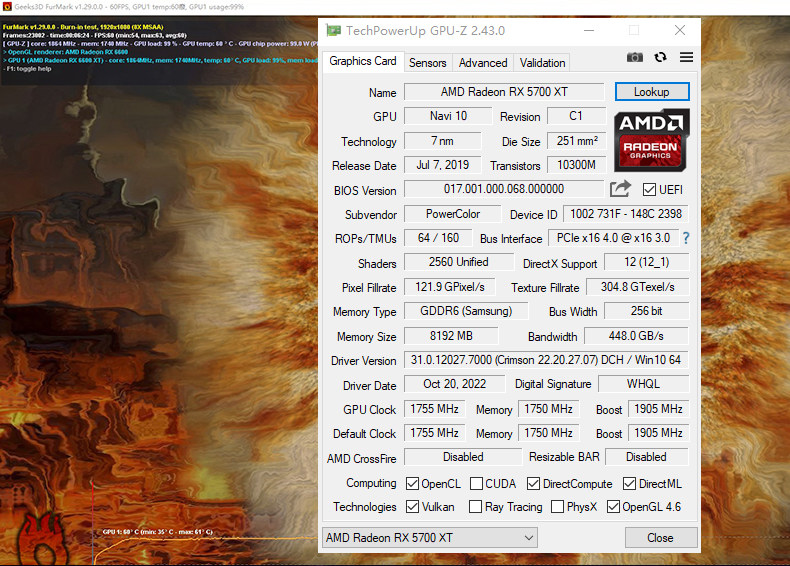Viewport: 790px width, 566px height.
Task: Click the Resizable BAR field showing Disabled
Action: click(x=646, y=458)
